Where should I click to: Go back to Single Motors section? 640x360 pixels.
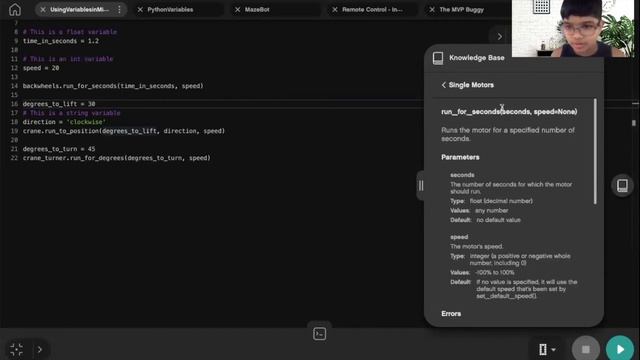(471, 85)
